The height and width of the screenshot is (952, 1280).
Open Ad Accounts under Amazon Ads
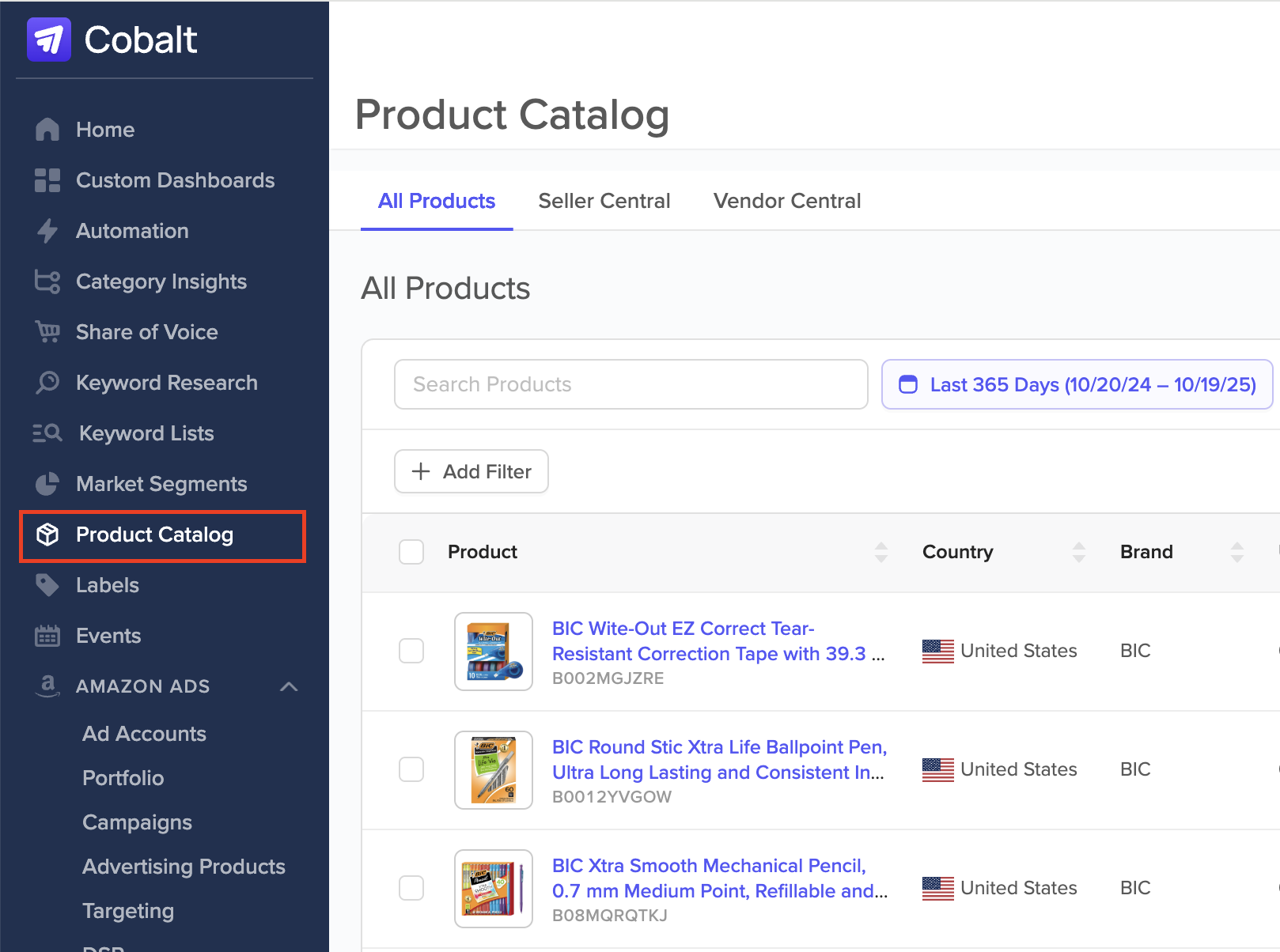144,734
